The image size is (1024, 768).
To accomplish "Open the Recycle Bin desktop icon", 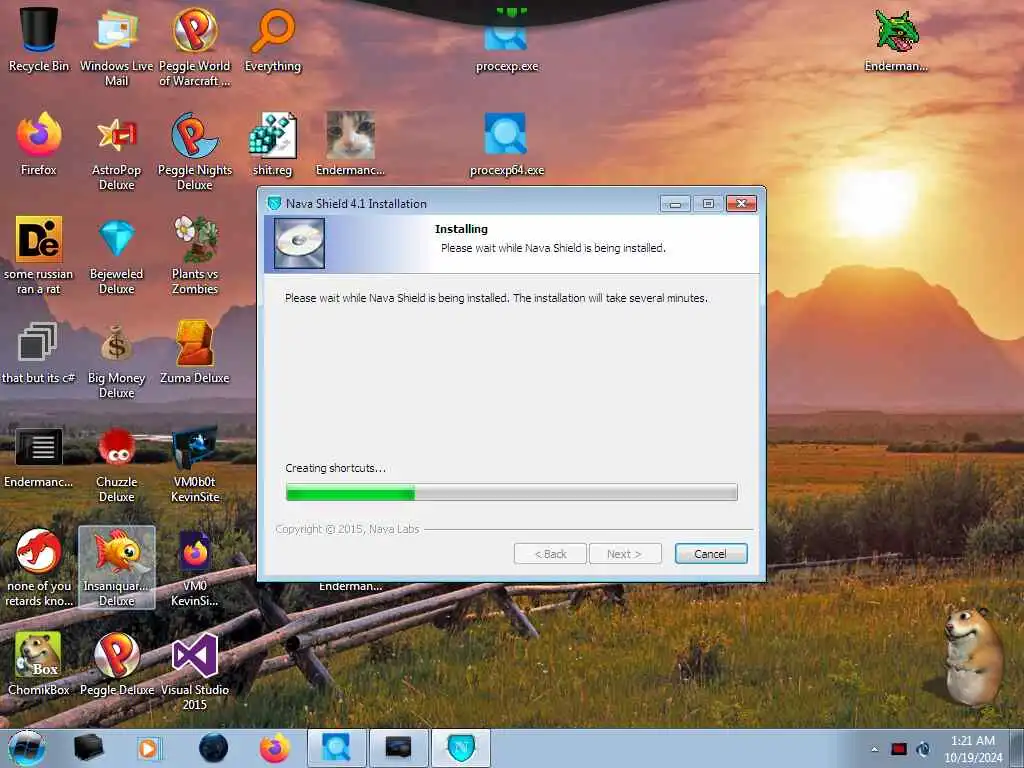I will (x=39, y=39).
